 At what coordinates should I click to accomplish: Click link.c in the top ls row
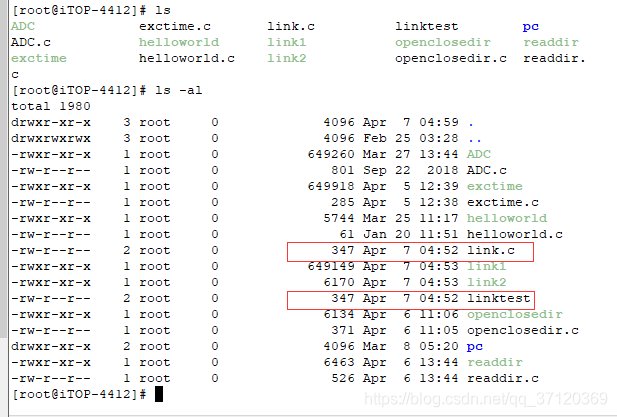click(291, 26)
